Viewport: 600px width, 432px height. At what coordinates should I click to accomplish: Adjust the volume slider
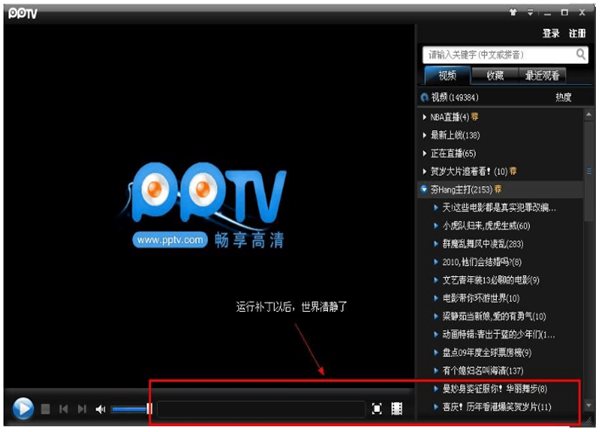[x=131, y=409]
